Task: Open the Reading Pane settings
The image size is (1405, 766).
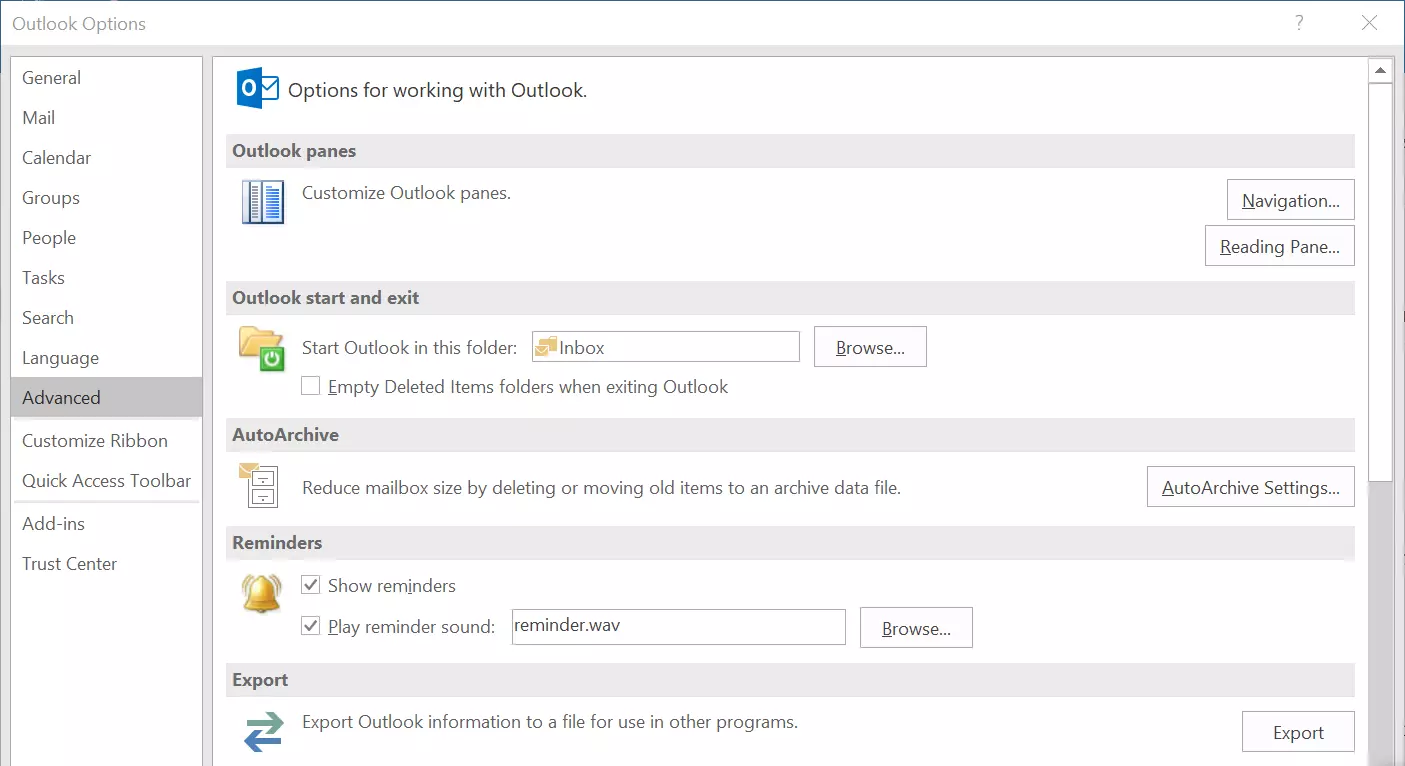Action: click(x=1279, y=246)
